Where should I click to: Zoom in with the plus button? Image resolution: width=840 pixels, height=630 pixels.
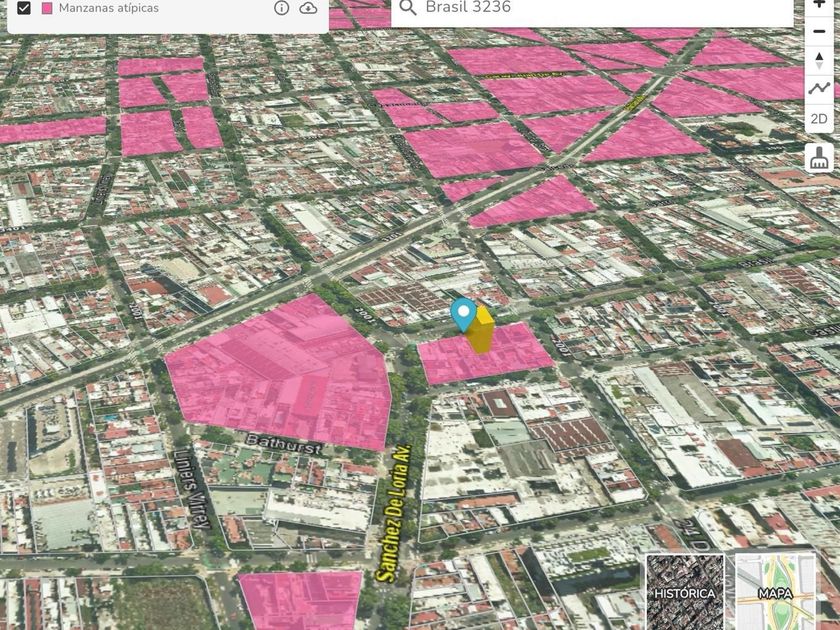tap(819, 4)
